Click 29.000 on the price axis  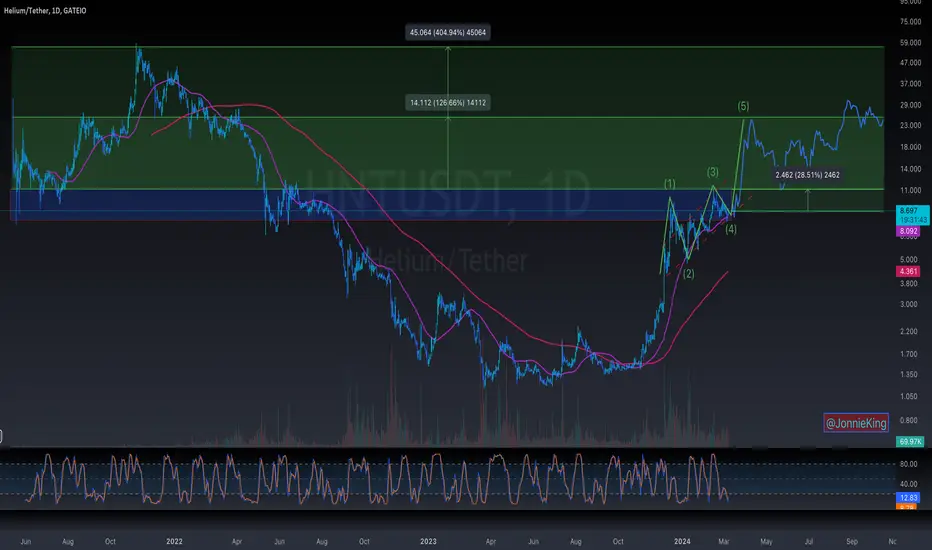[910, 105]
